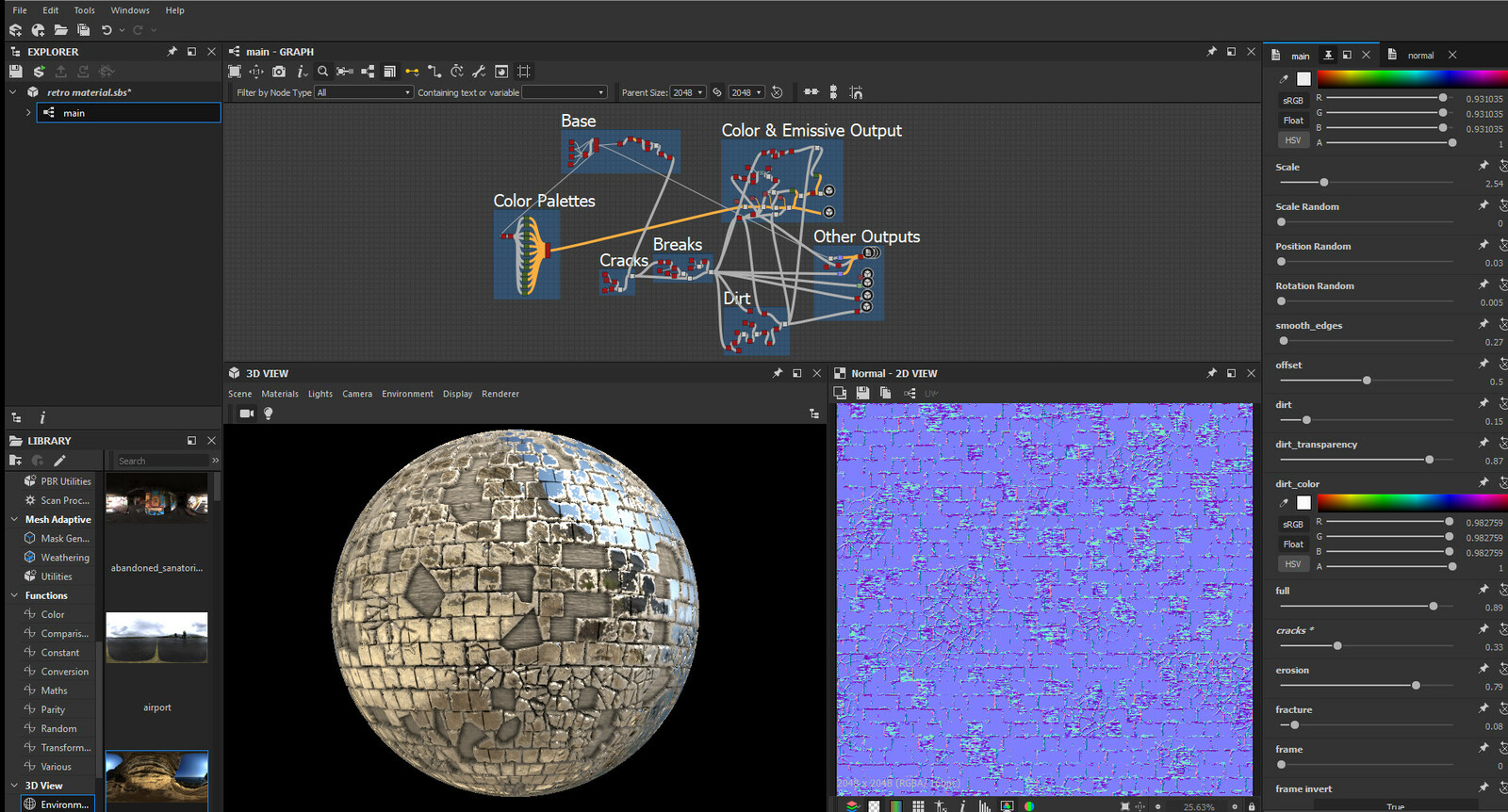Open Containing text or variable dropdown
This screenshot has width=1508, height=812.
(x=564, y=92)
